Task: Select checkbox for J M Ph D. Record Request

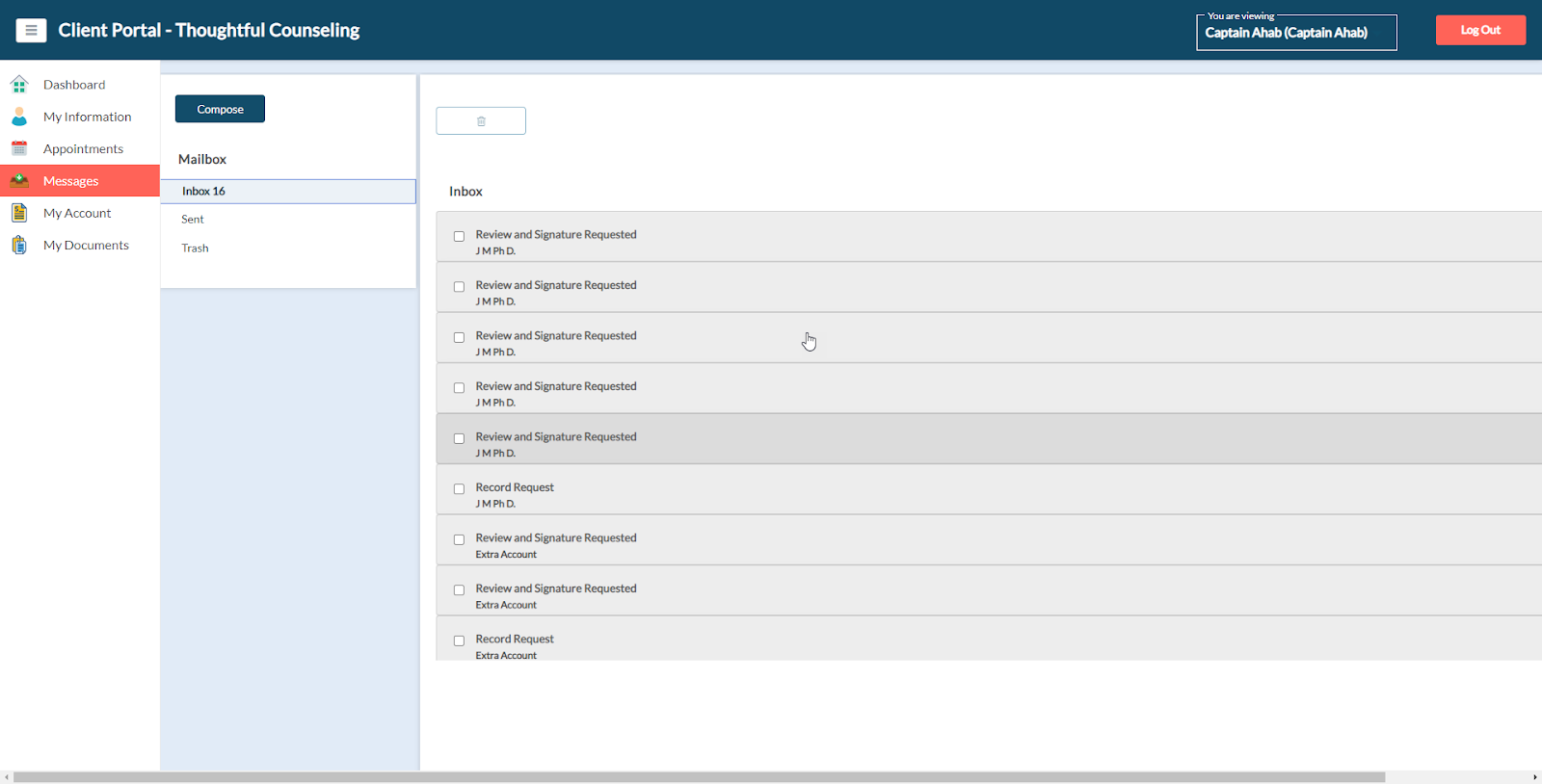Action: click(459, 489)
